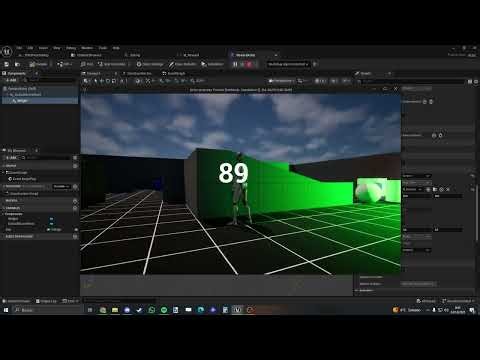480x360 pixels.
Task: Open Class Settings
Action: [150, 64]
